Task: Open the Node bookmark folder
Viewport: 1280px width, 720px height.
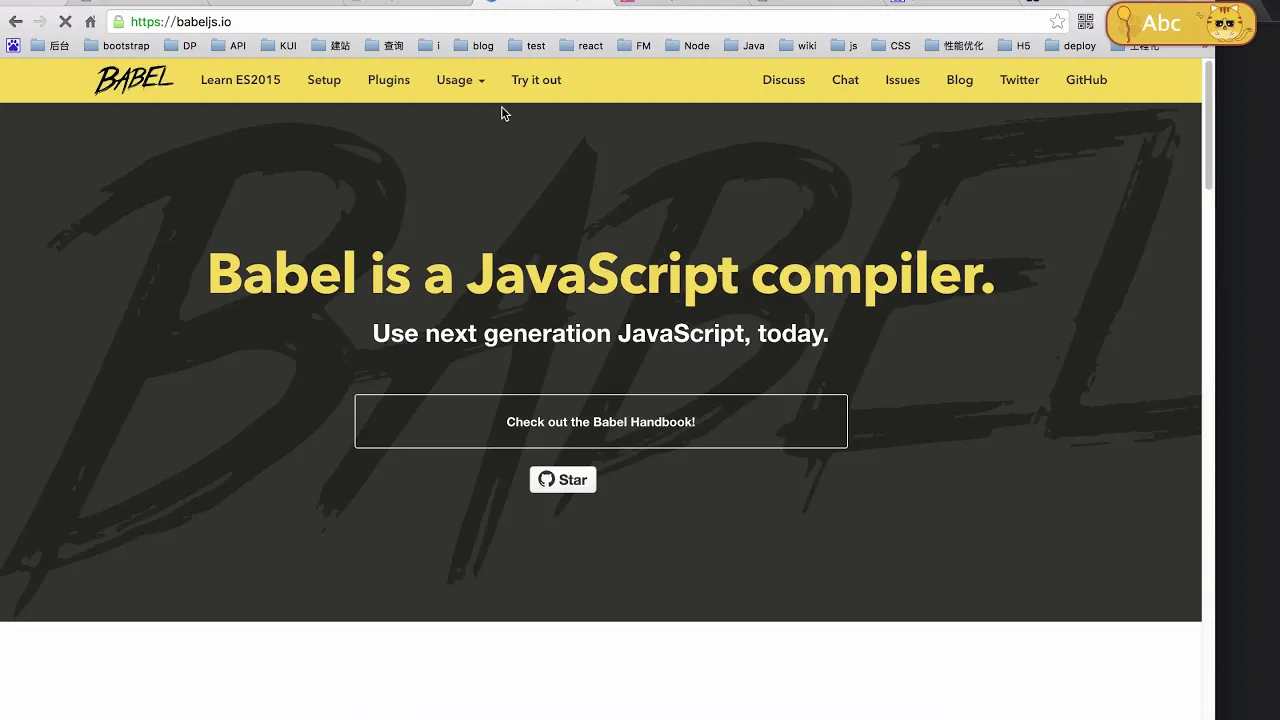Action: click(687, 45)
